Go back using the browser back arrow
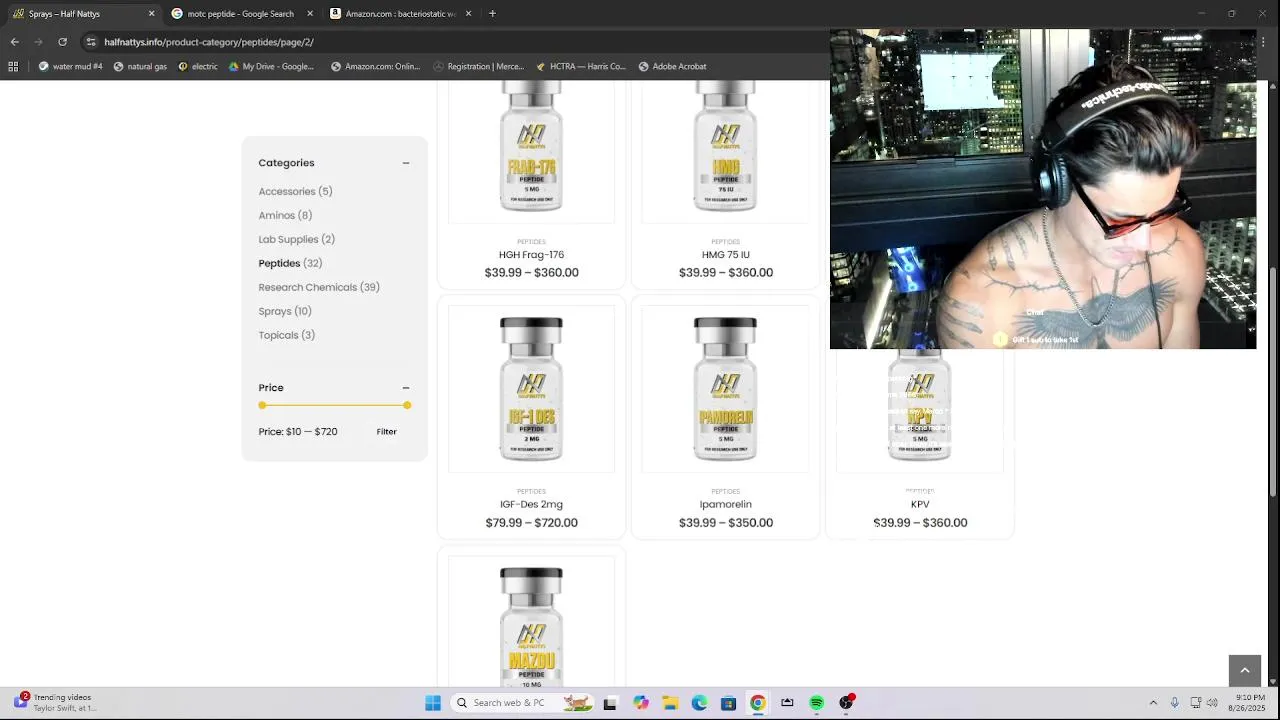 pos(14,42)
